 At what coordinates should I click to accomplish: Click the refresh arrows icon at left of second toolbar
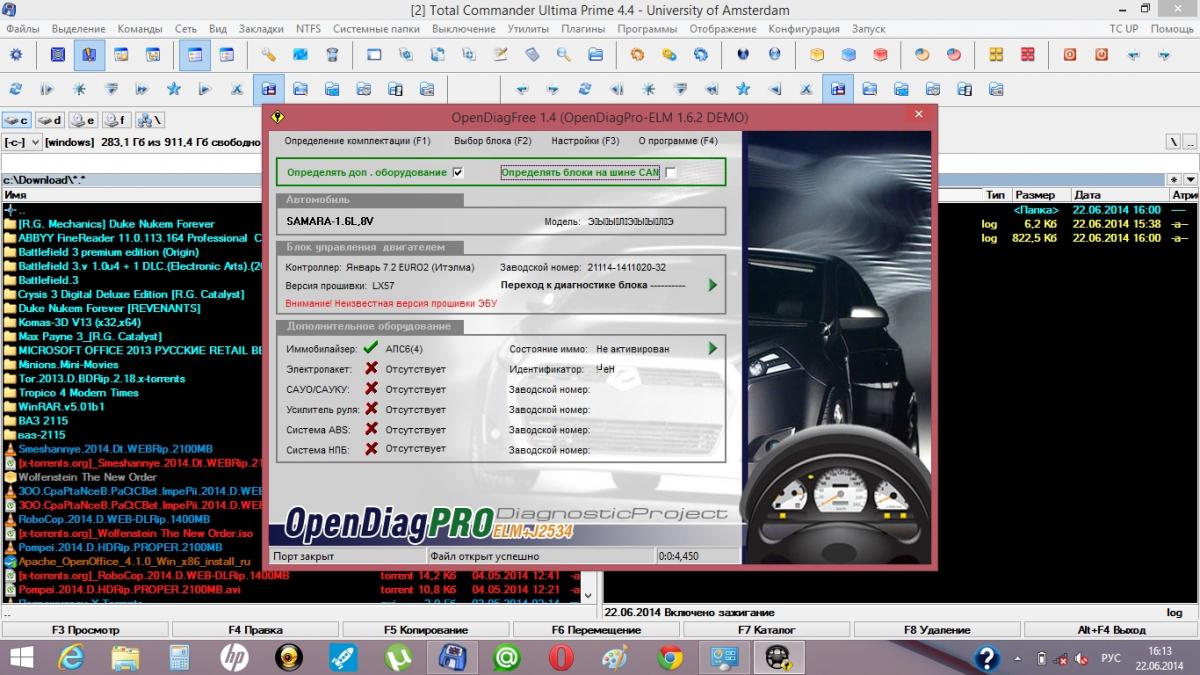[16, 89]
